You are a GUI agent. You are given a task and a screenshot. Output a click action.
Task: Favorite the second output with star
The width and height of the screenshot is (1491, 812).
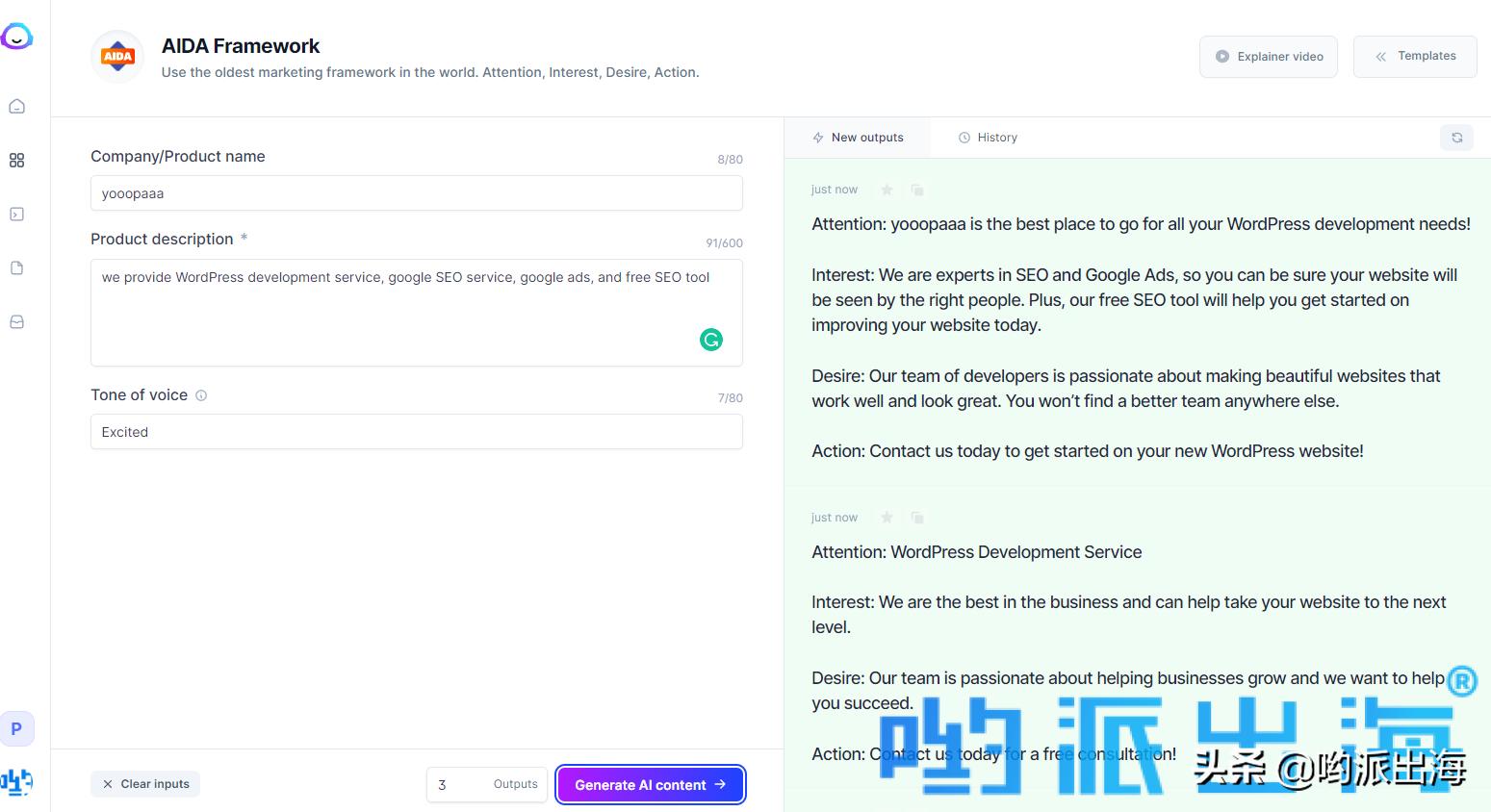tap(887, 518)
